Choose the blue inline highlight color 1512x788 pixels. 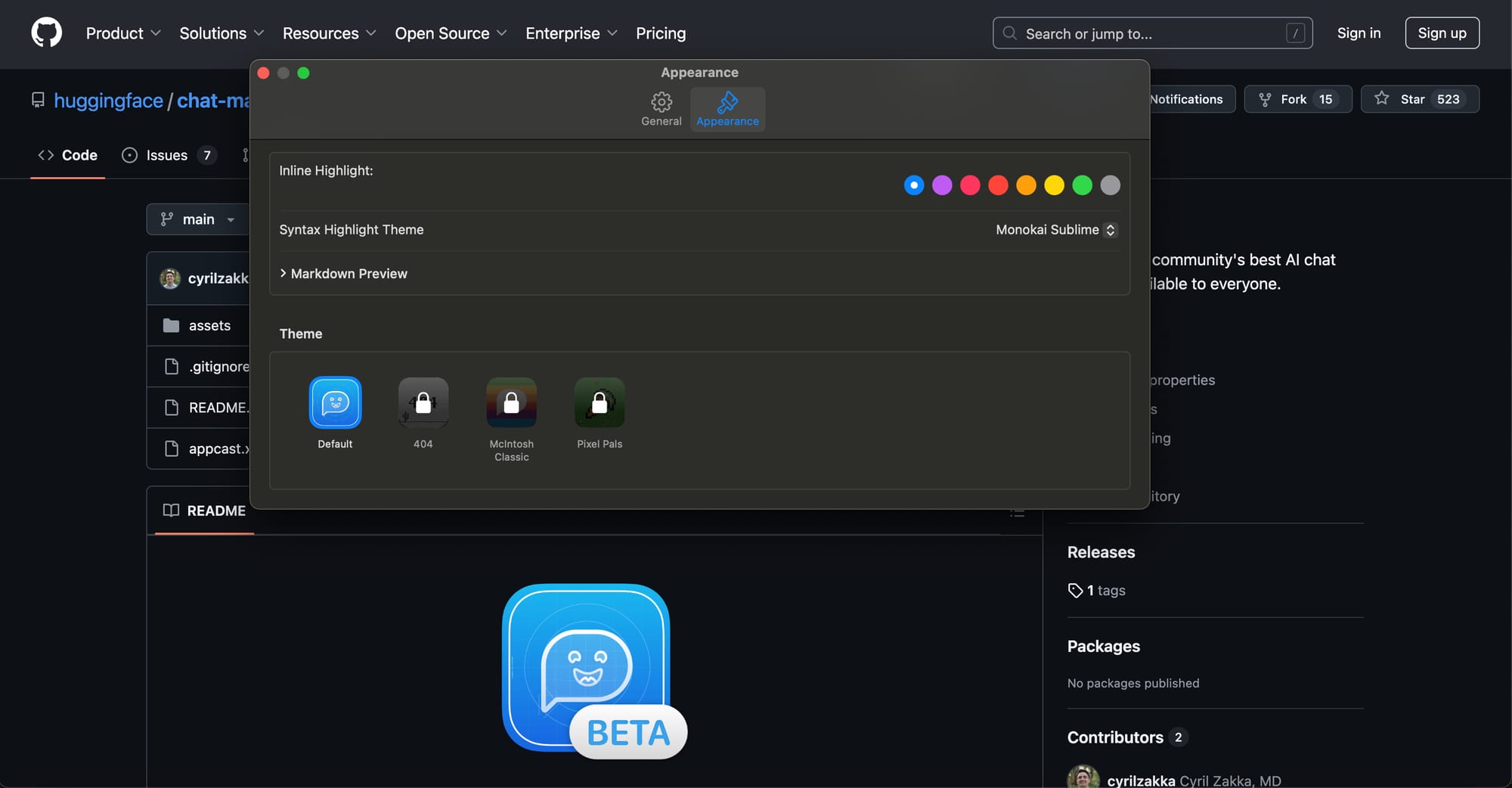tap(914, 185)
